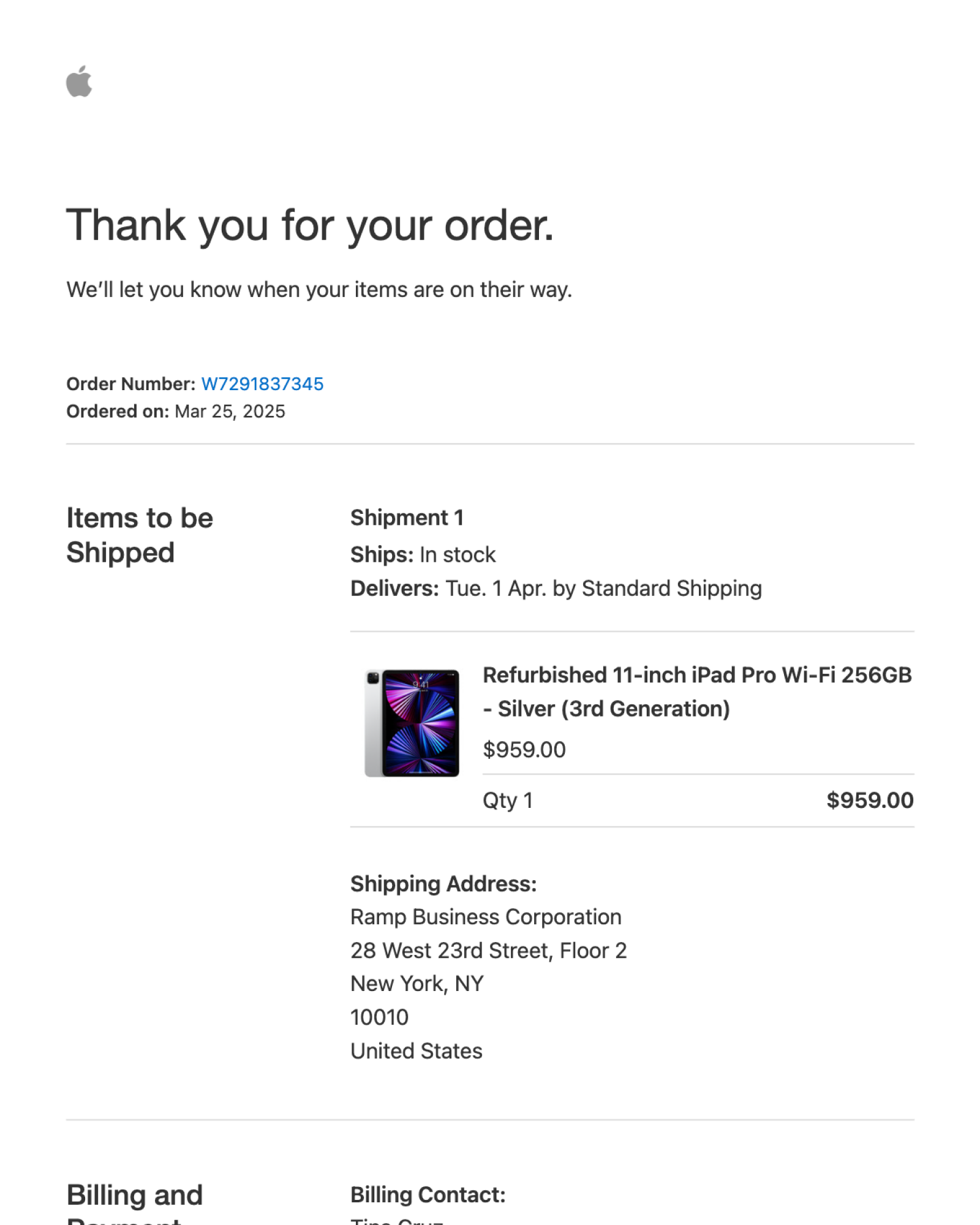Click the Billing Contact heading
Screen dimensions: 980x1225
click(x=428, y=1194)
